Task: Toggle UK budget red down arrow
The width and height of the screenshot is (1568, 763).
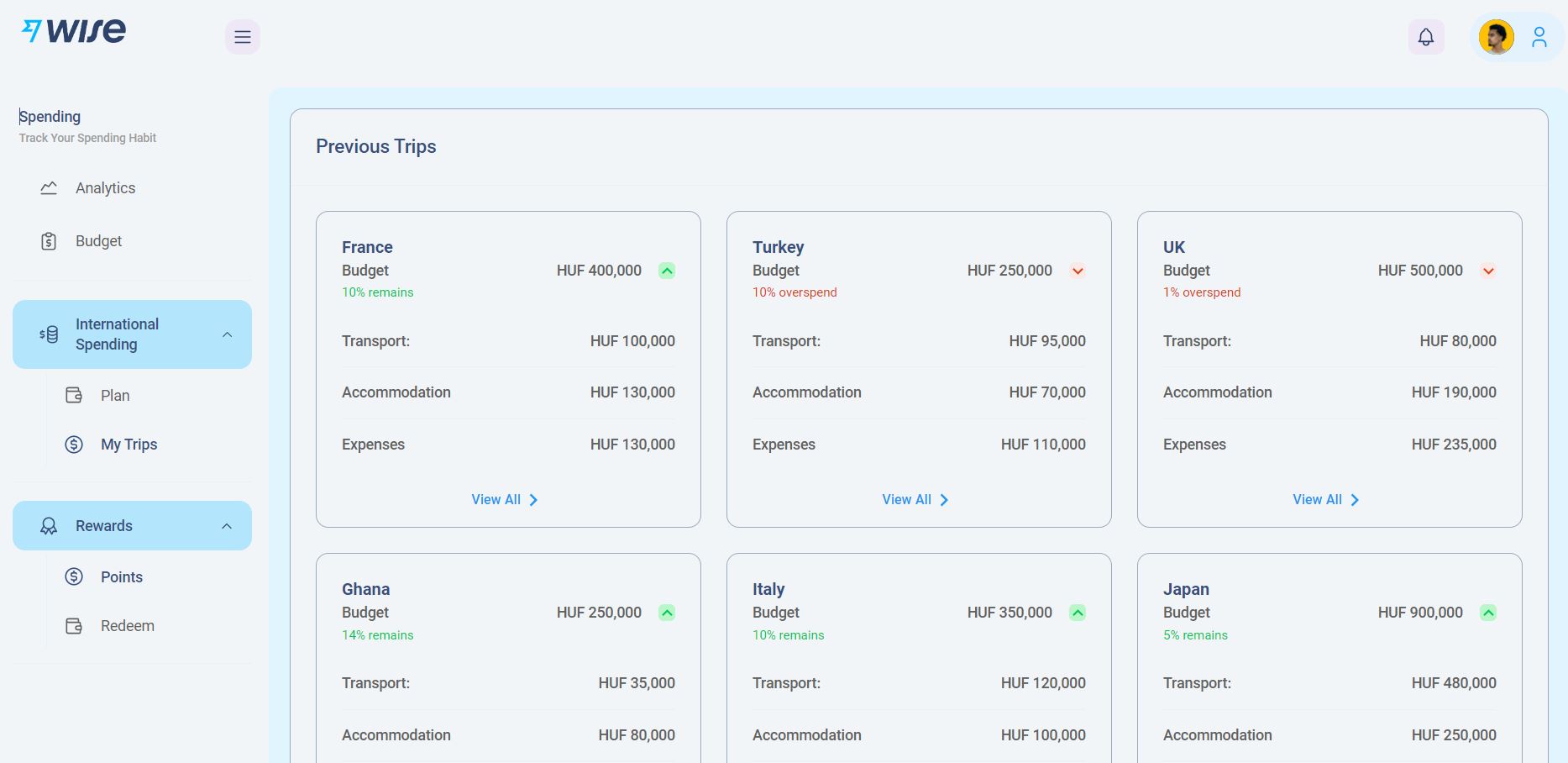Action: tap(1488, 271)
